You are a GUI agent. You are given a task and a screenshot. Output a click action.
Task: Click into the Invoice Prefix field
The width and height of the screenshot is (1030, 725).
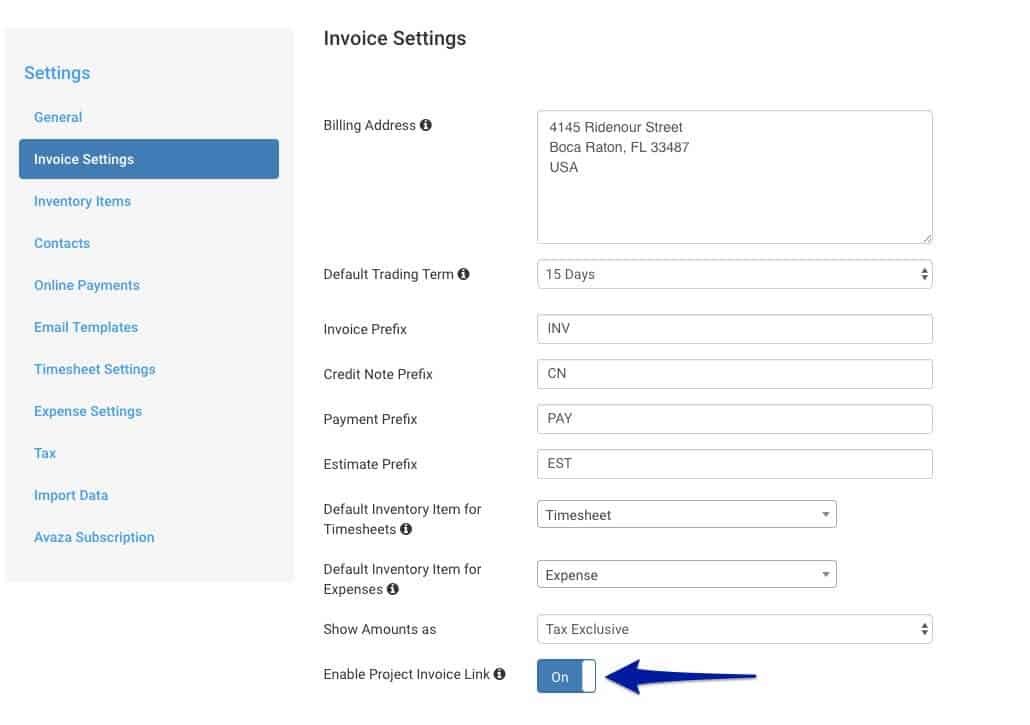(x=735, y=328)
